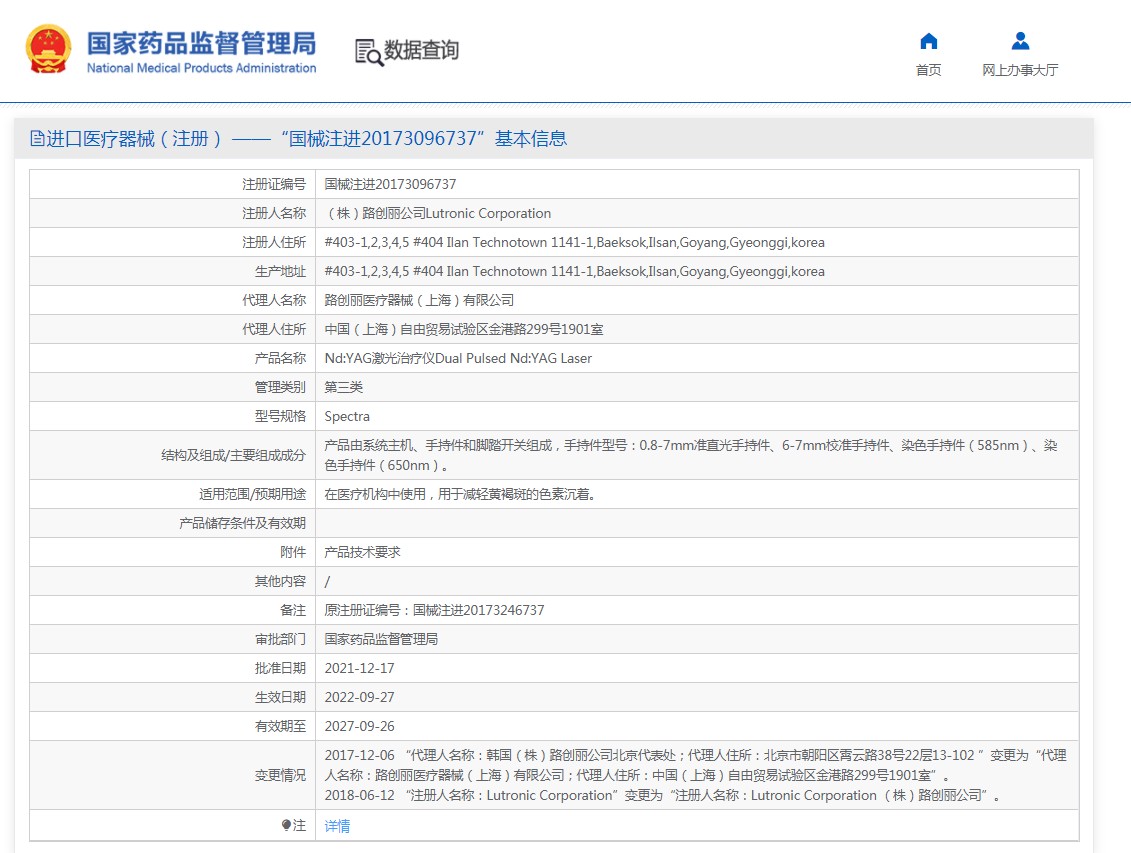
Task: Click the 其他内容 slash value
Action: click(x=327, y=581)
